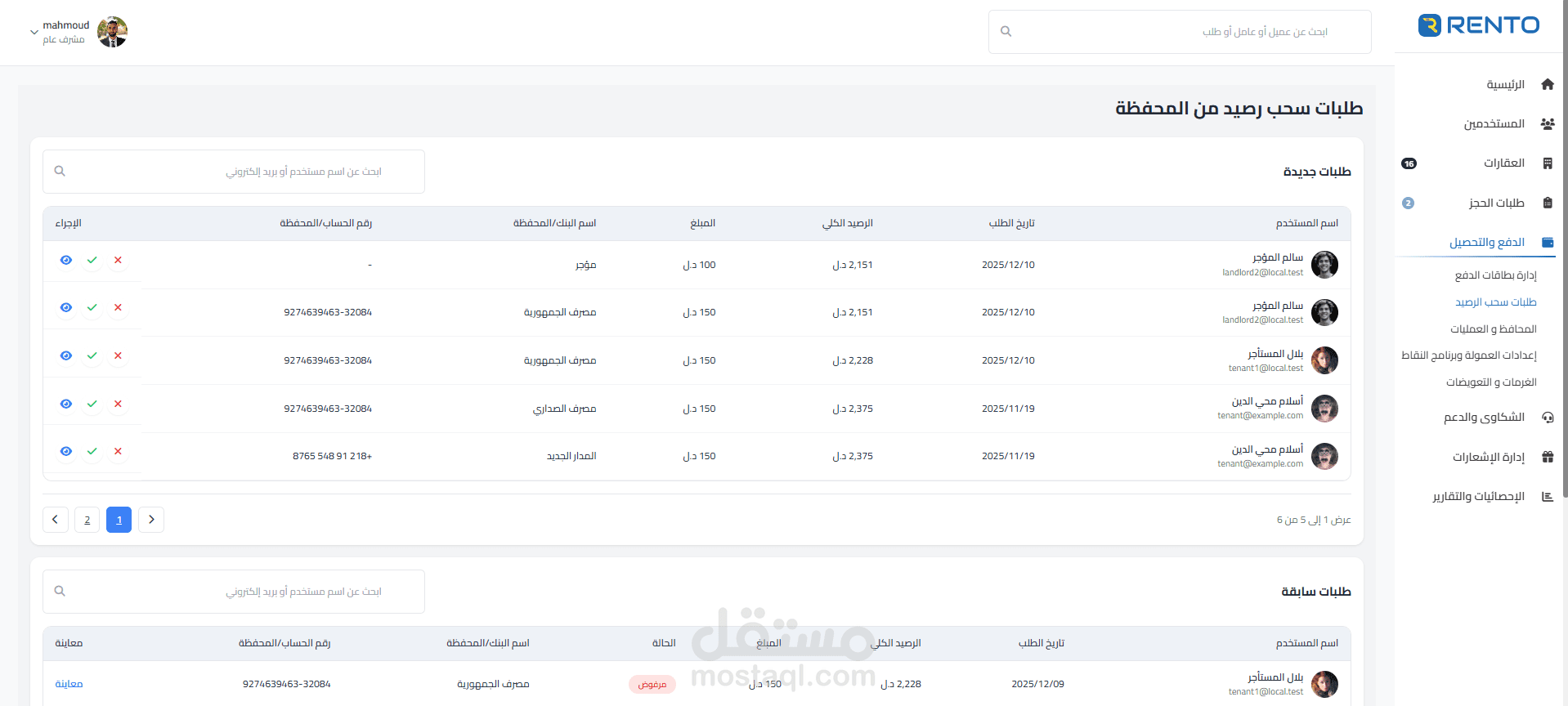View the landlord2 مصرف الجمهورية request via eye icon
Viewport: 1568px width, 706px height.
pyautogui.click(x=66, y=307)
